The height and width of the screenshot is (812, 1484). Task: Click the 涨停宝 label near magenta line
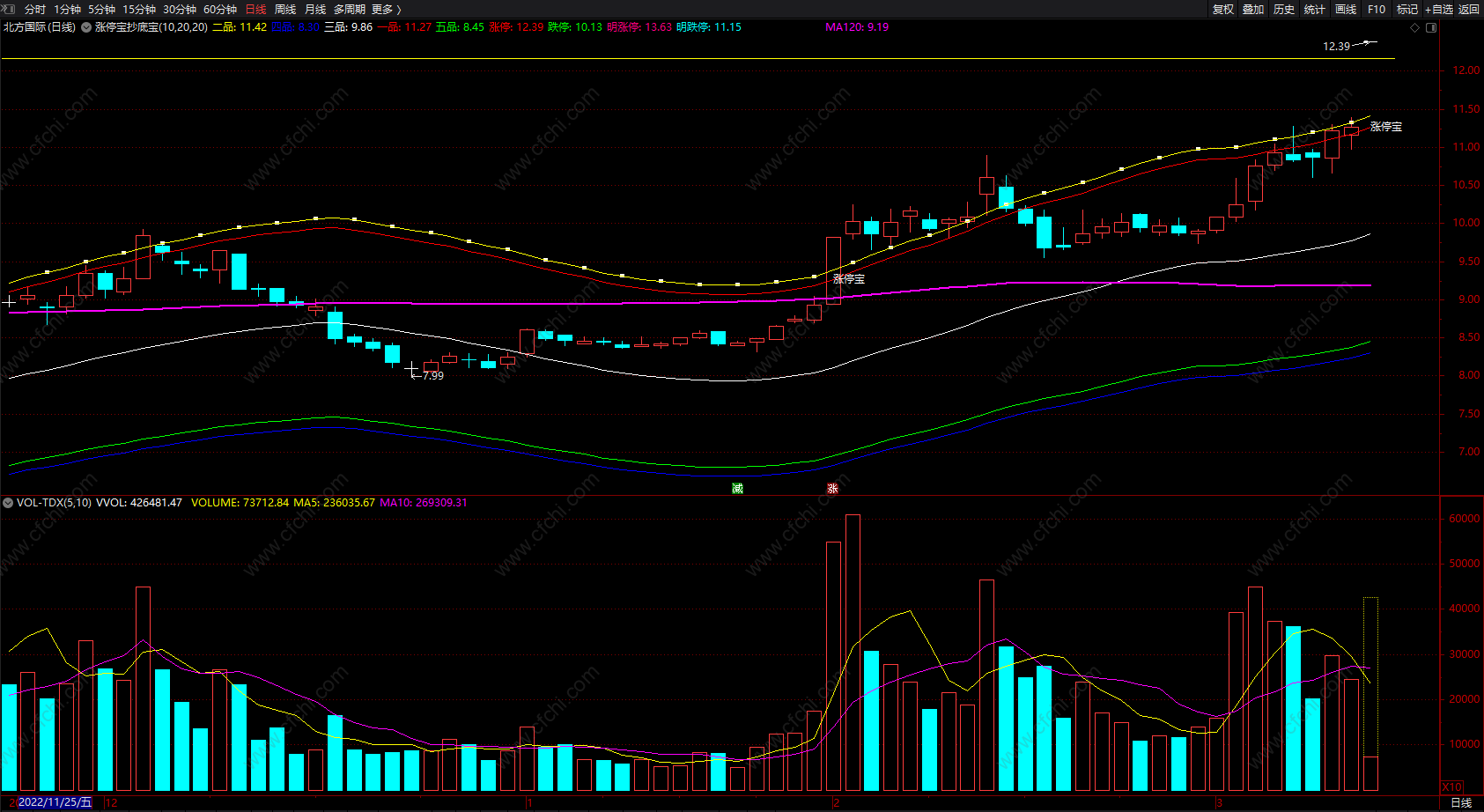[849, 278]
